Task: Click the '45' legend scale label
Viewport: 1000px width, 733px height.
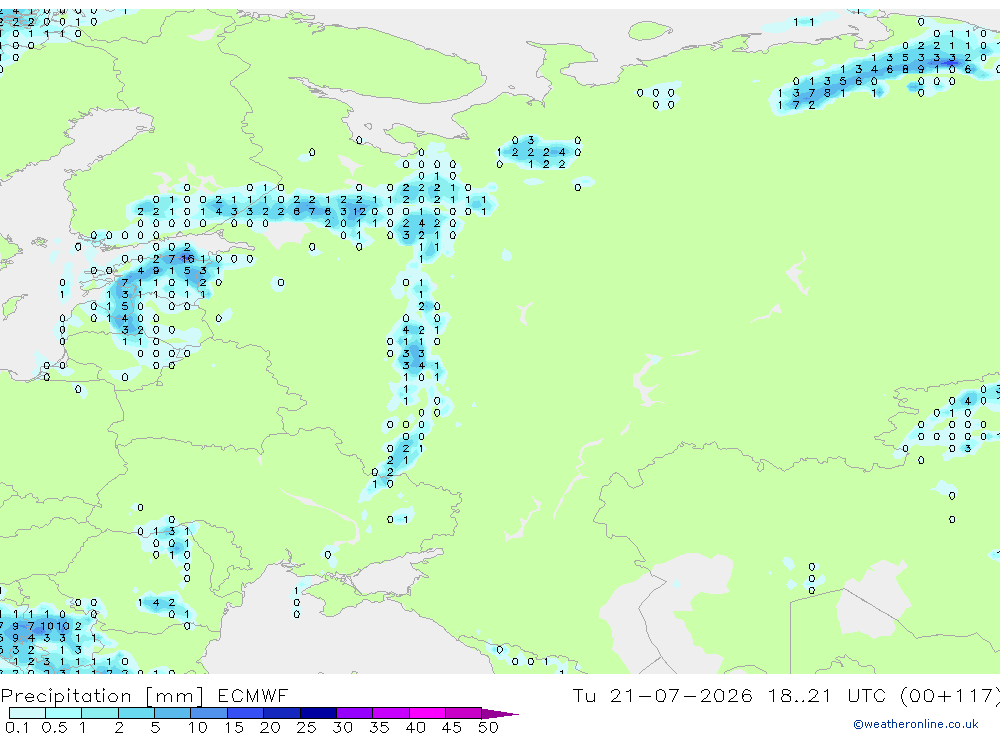Action: coord(452,727)
